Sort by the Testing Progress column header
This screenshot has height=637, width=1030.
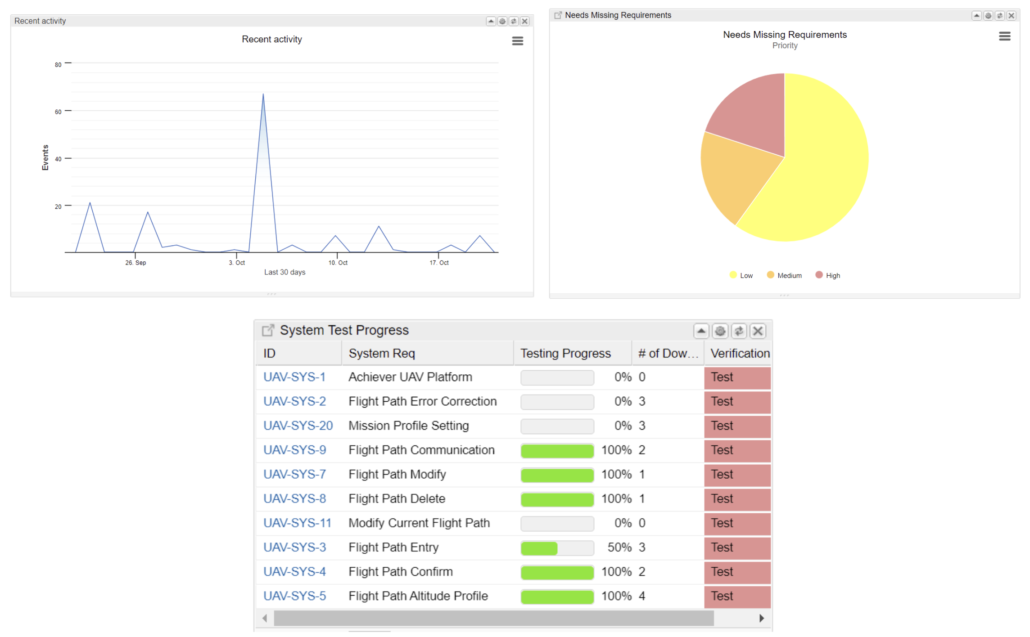[x=565, y=353]
